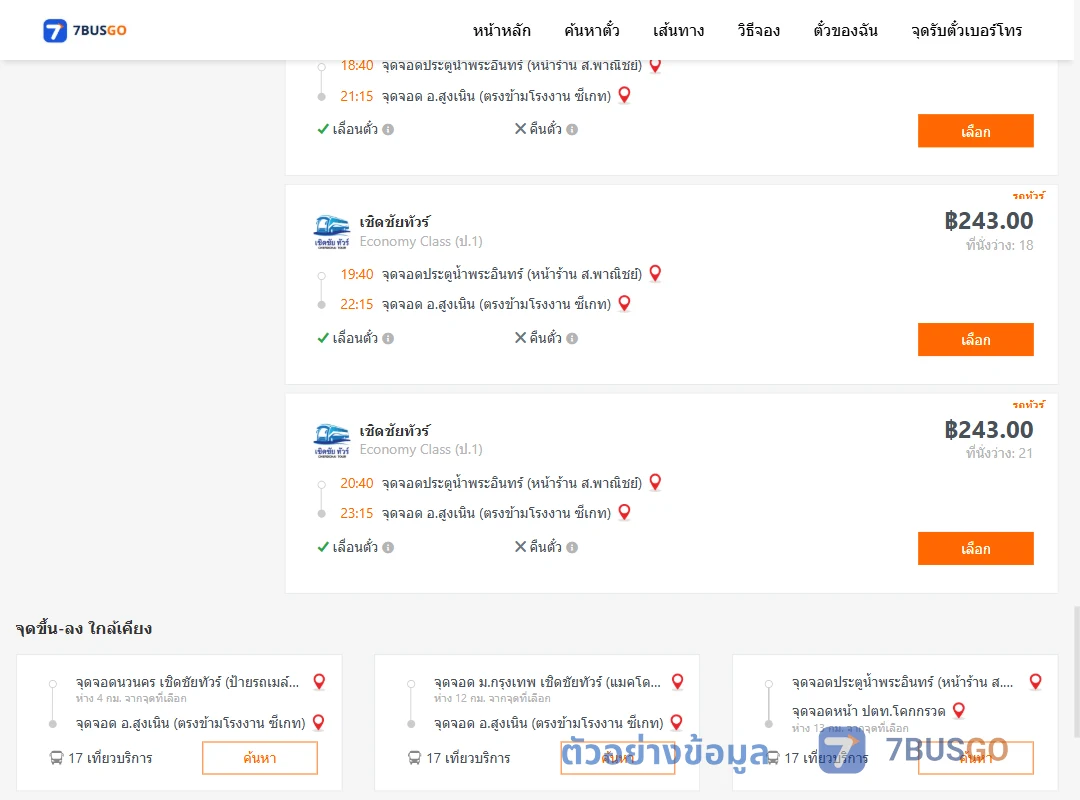Open หน้าหลัก menu item
This screenshot has width=1080, height=800.
(x=501, y=30)
